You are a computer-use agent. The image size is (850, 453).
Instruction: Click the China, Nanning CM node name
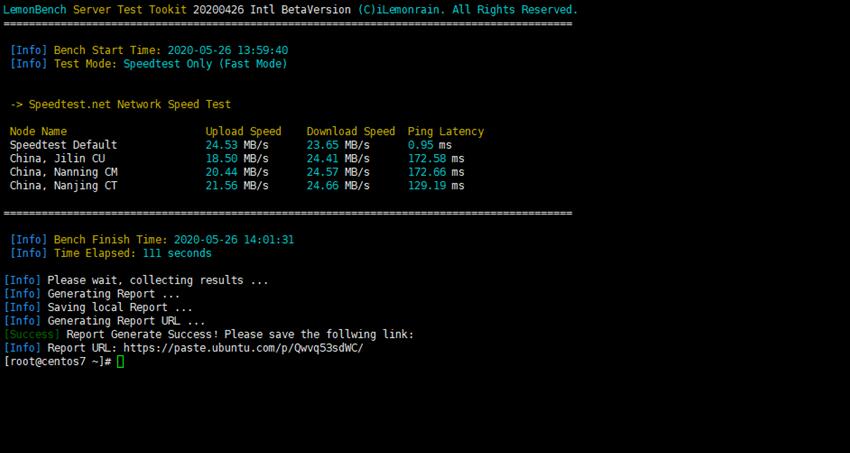63,172
